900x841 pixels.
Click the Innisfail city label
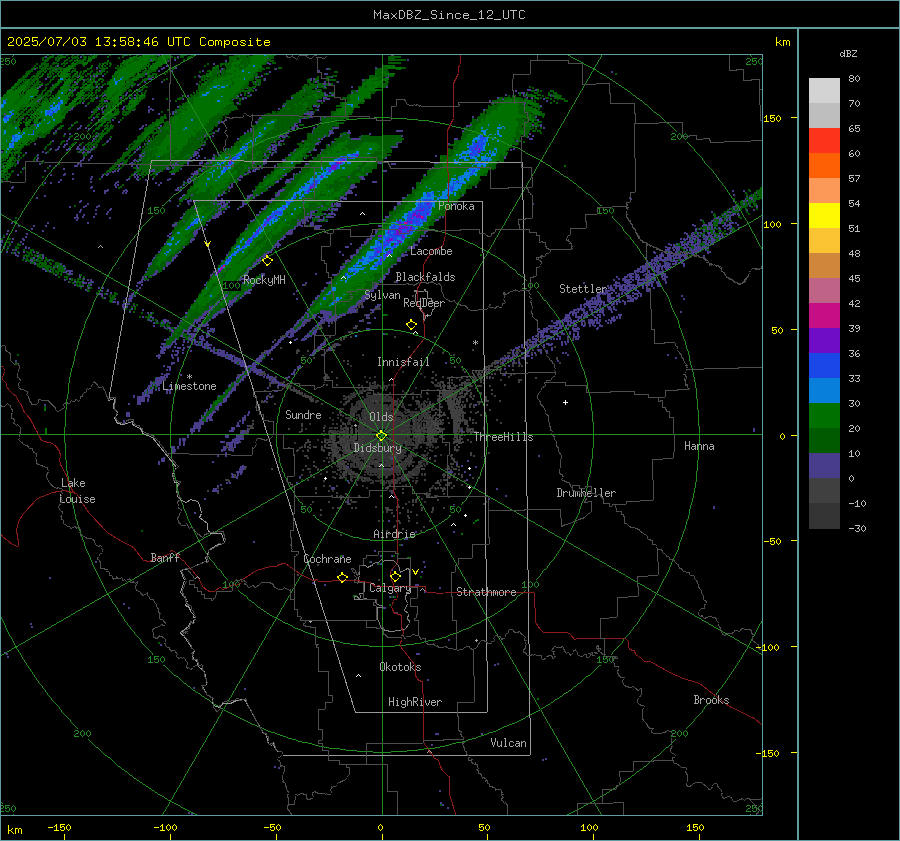pos(403,362)
